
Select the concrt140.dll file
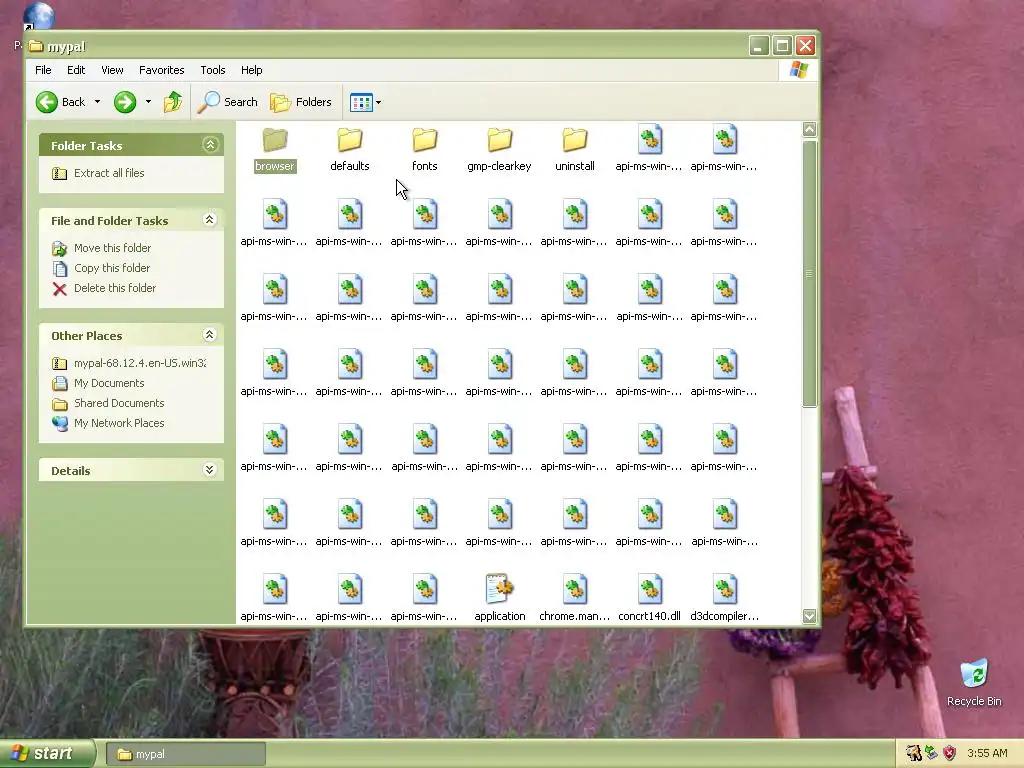click(650, 598)
